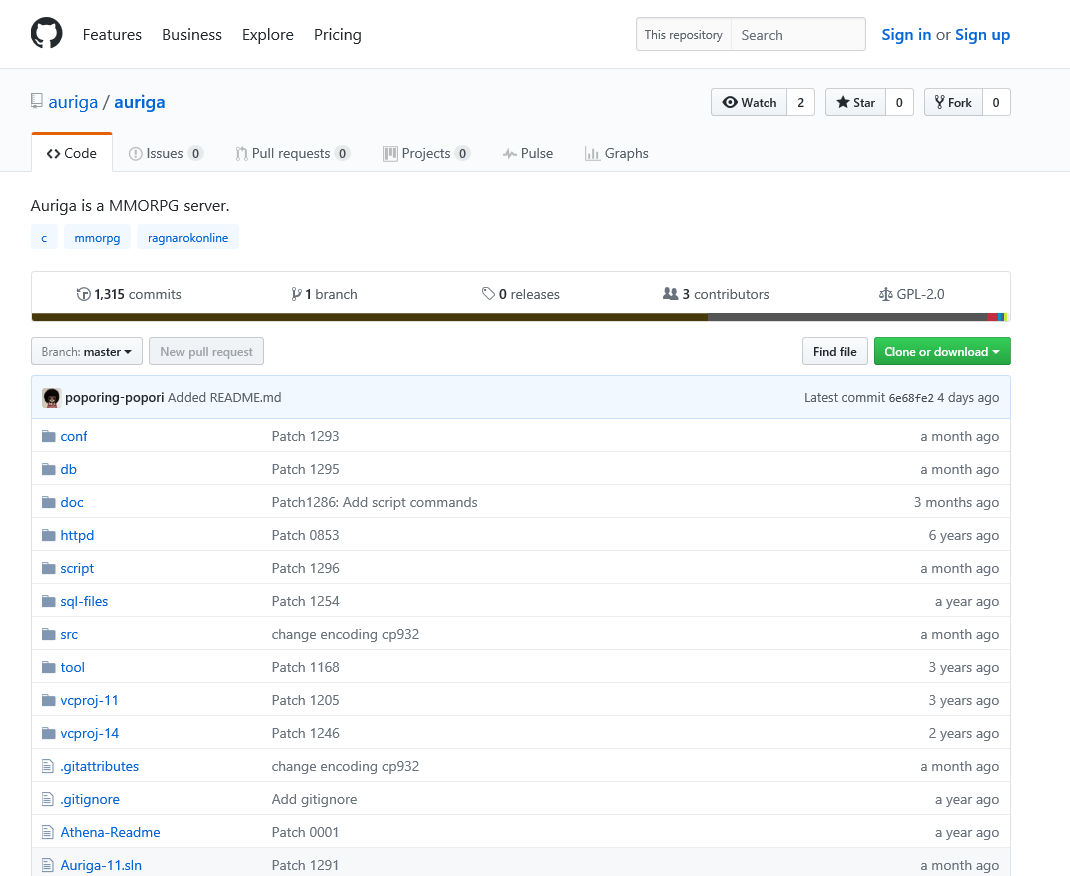Screen dimensions: 1070x876
Task: Click the vcproj-14 folder icon
Action: pos(48,733)
